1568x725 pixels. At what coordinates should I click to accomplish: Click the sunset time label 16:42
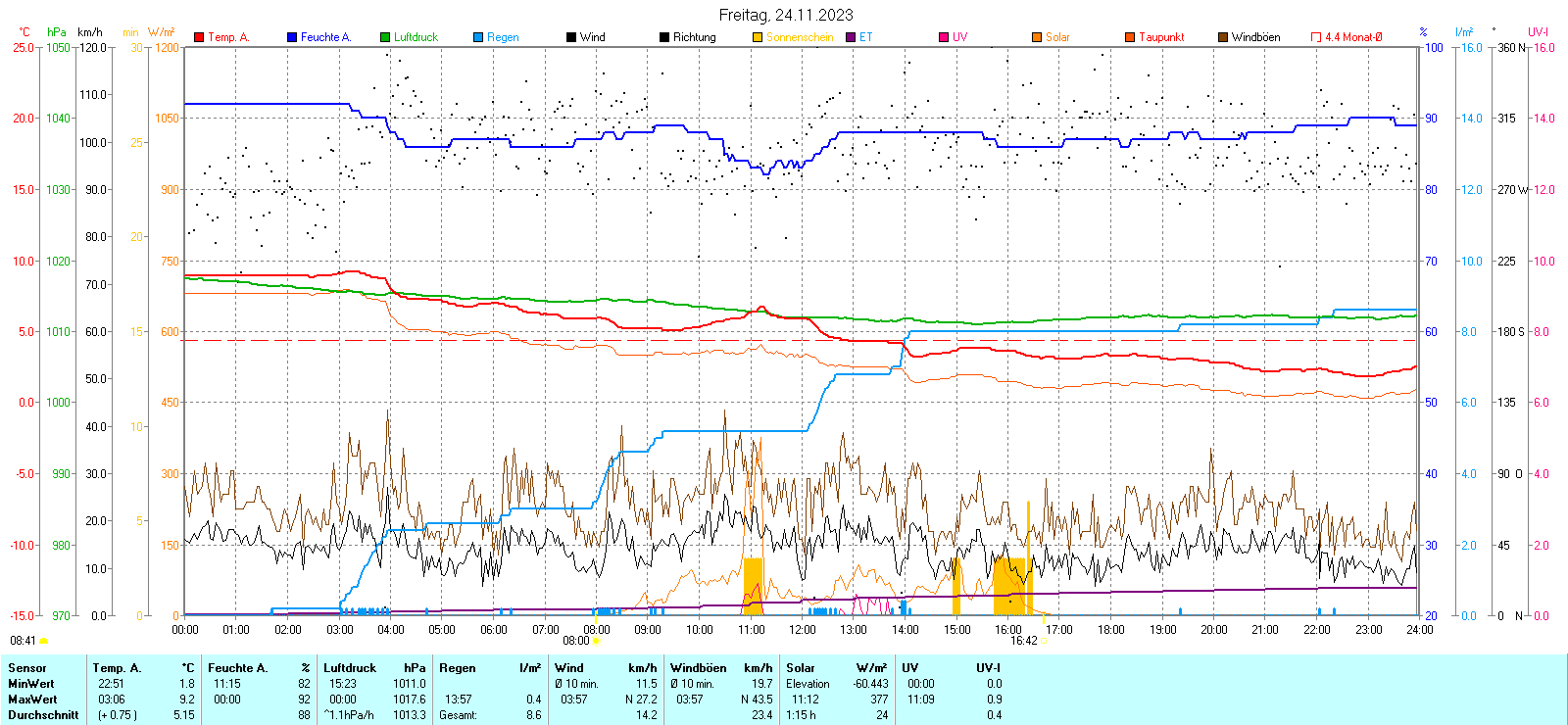click(x=1023, y=641)
